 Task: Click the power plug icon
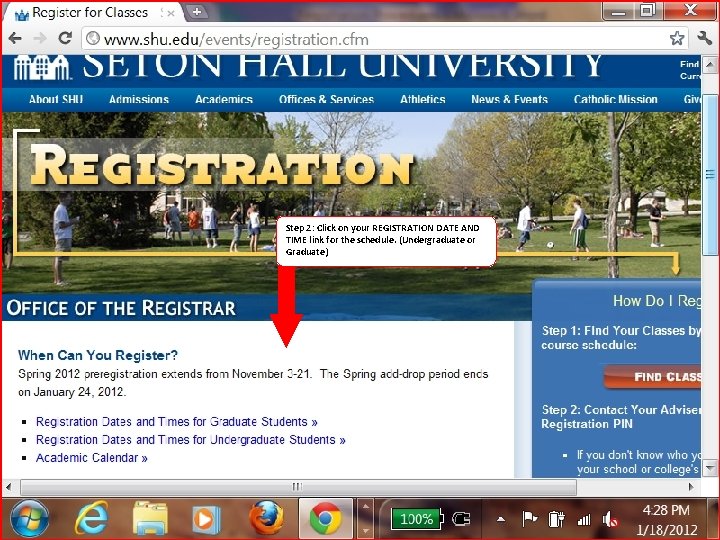point(461,519)
